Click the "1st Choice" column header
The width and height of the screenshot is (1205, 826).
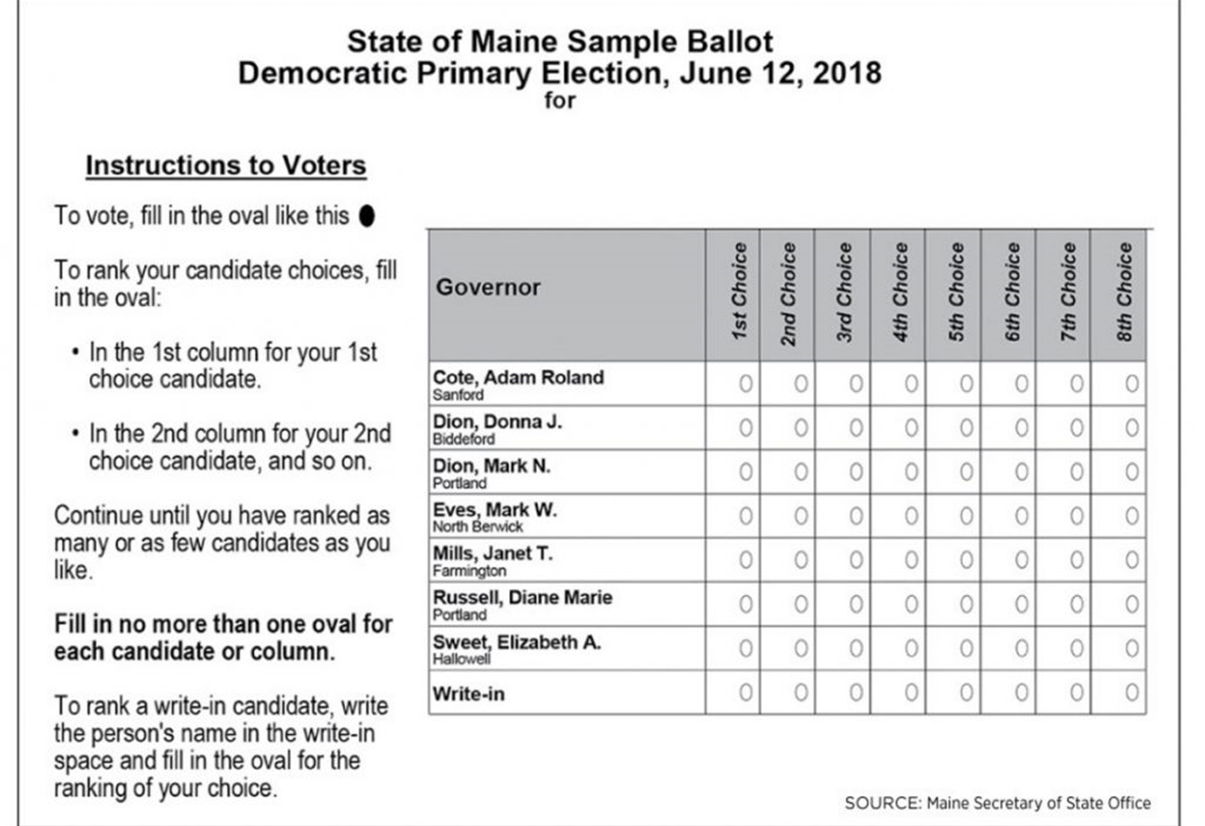[x=740, y=292]
